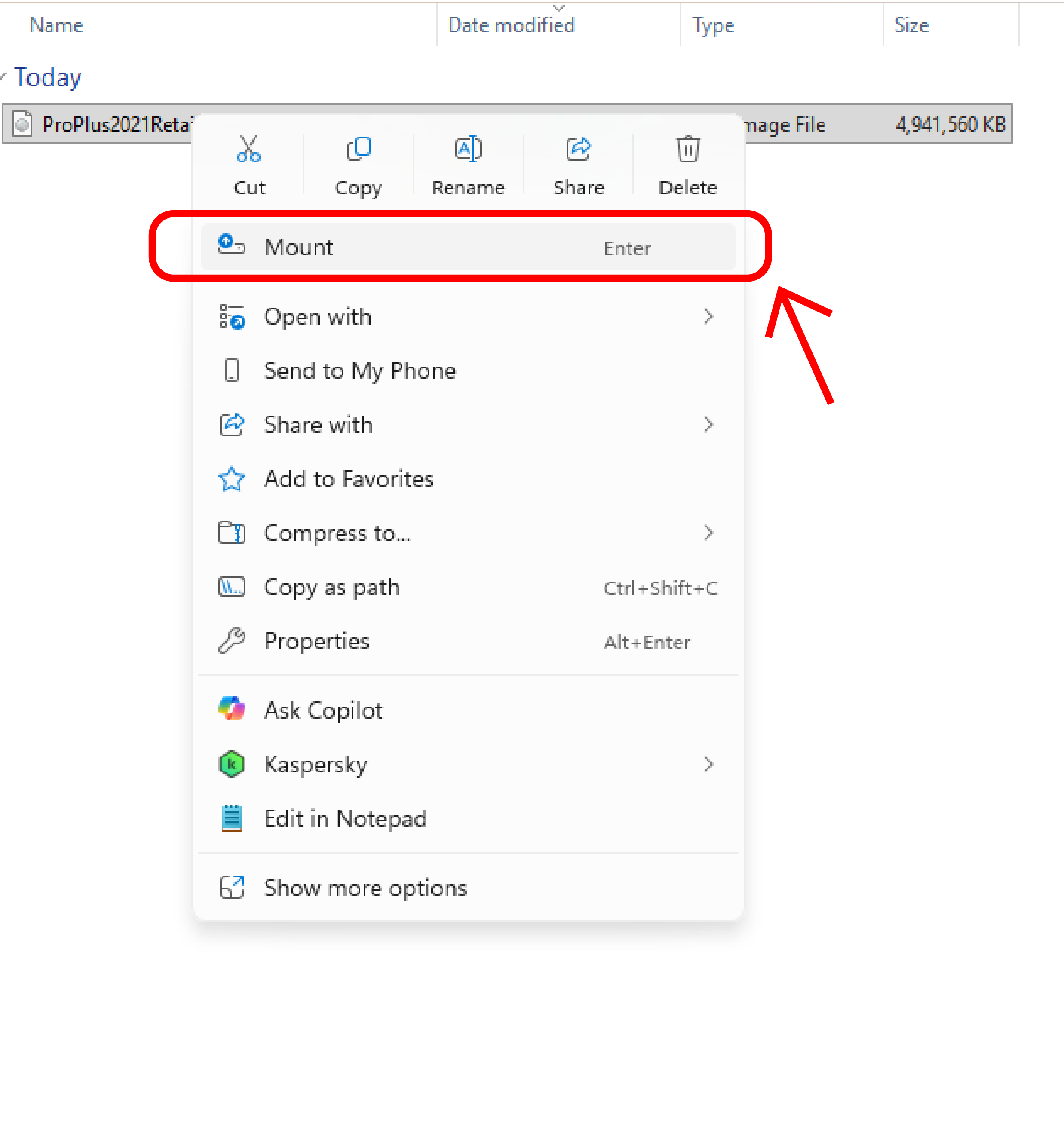Sort by the Date modified column header

click(512, 25)
